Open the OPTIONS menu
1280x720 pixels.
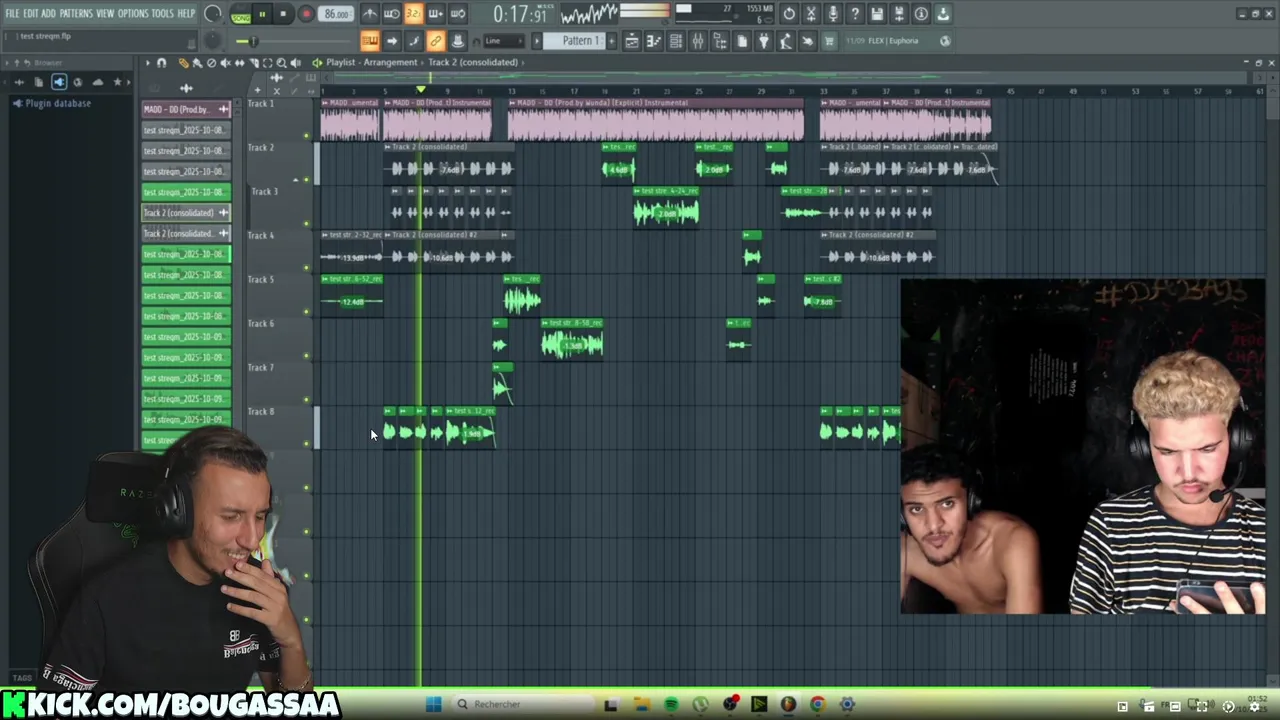coord(133,13)
